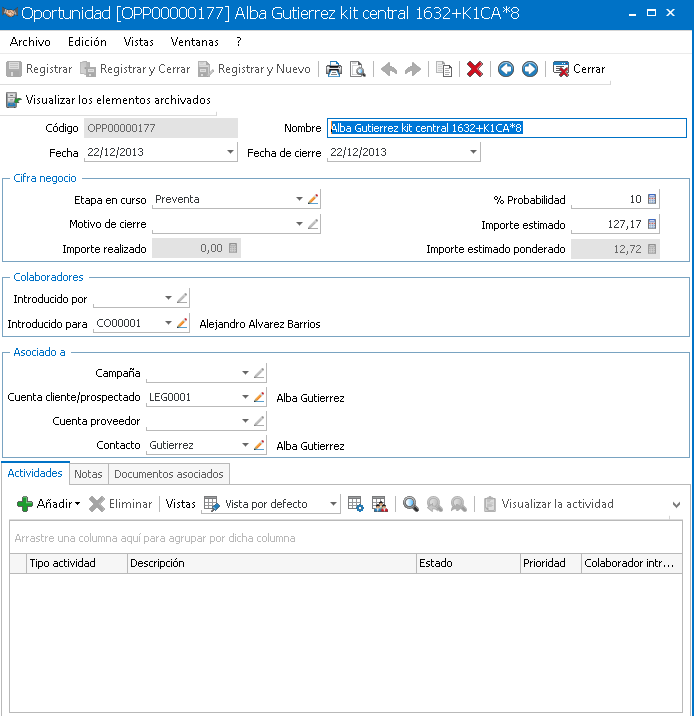This screenshot has width=694, height=716.
Task: Go to previous record arrow
Action: tap(506, 69)
